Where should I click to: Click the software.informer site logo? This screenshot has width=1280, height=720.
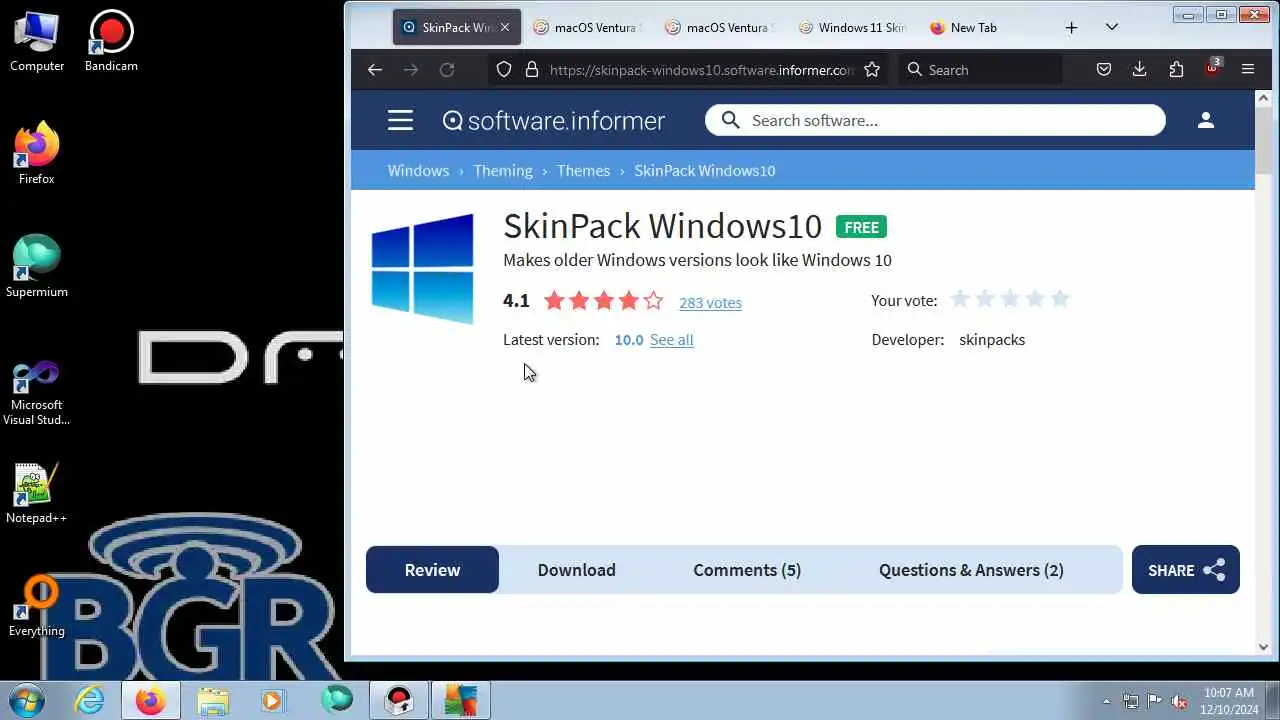[554, 120]
